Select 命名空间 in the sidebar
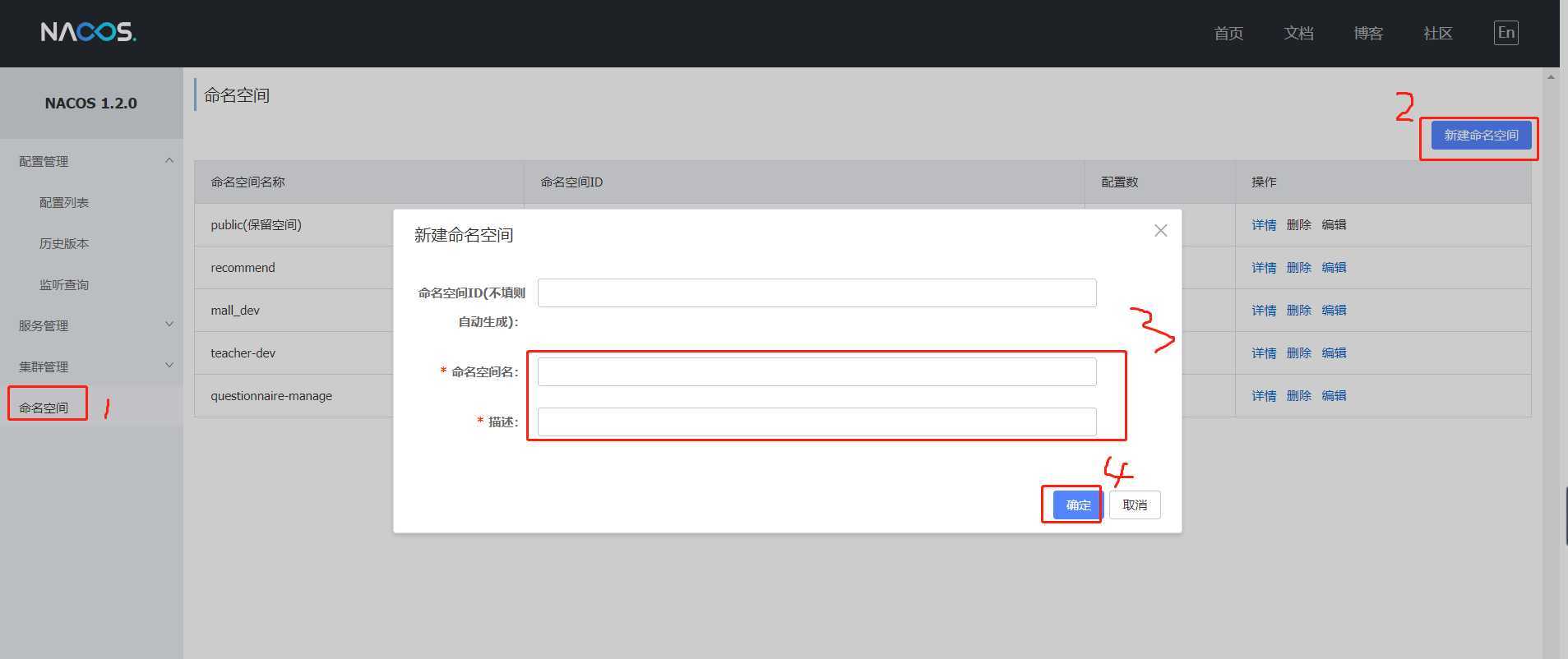1568x659 pixels. click(x=44, y=408)
